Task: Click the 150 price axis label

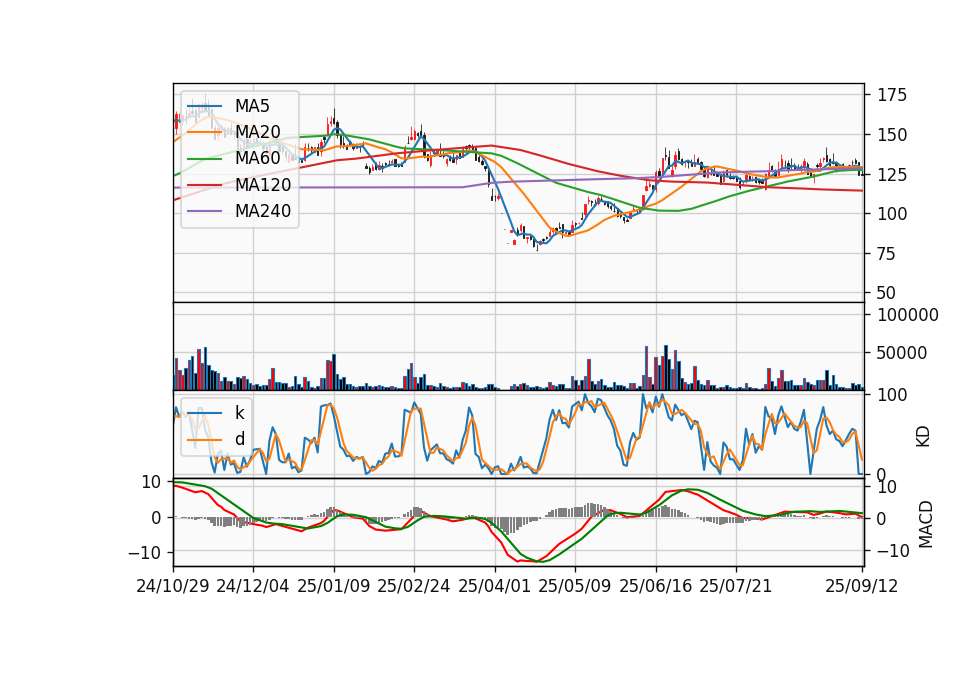Action: [892, 135]
